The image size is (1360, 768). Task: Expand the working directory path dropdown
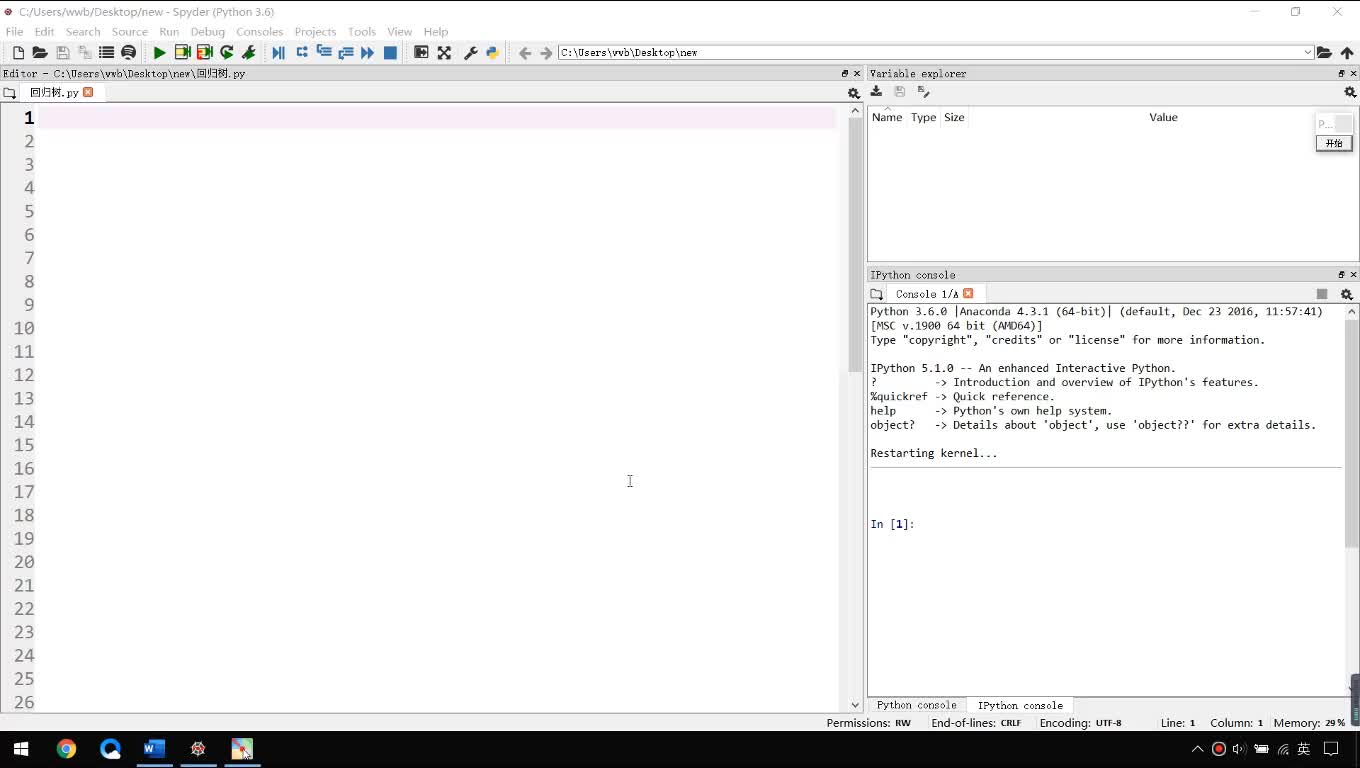1307,53
